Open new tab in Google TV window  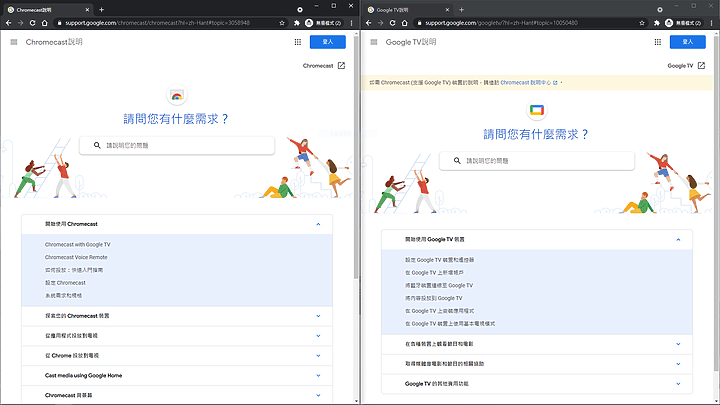coord(461,10)
